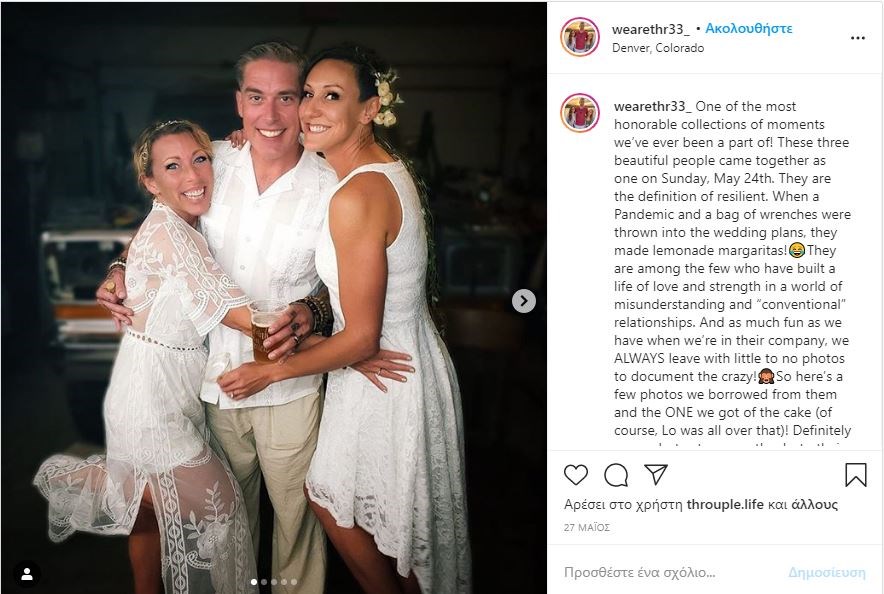Viewport: 884px width, 594px height.
Task: Follow the account via Ακολουθήστε
Action: 748,28
